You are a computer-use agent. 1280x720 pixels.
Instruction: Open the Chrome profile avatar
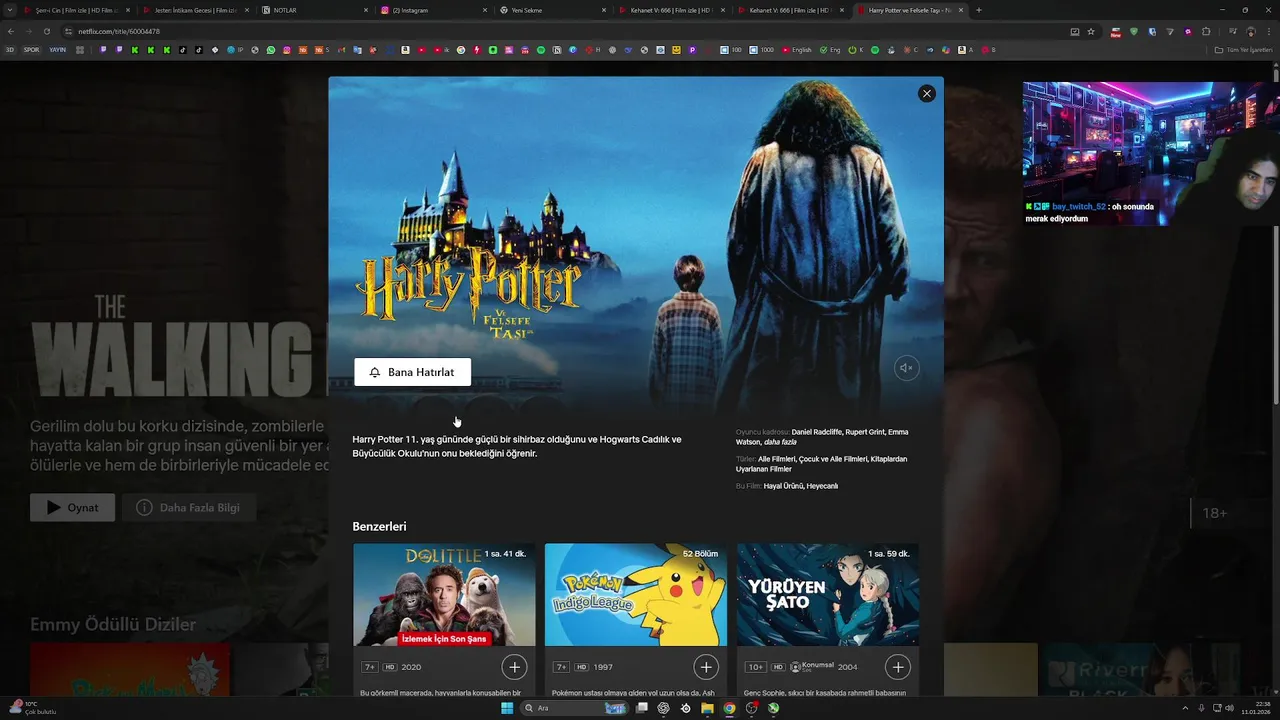1250,31
